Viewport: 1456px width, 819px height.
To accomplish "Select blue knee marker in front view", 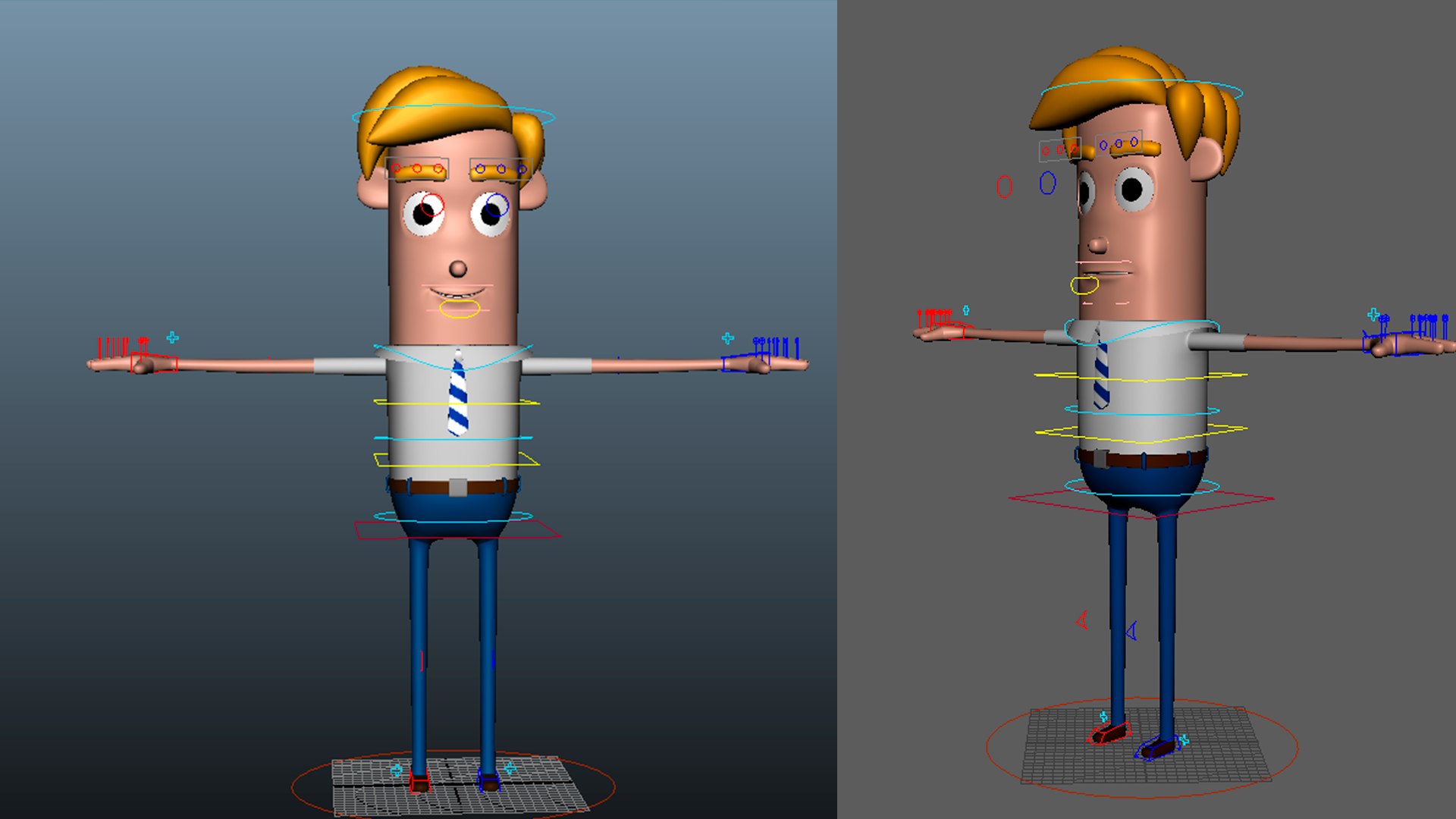I will 493,661.
